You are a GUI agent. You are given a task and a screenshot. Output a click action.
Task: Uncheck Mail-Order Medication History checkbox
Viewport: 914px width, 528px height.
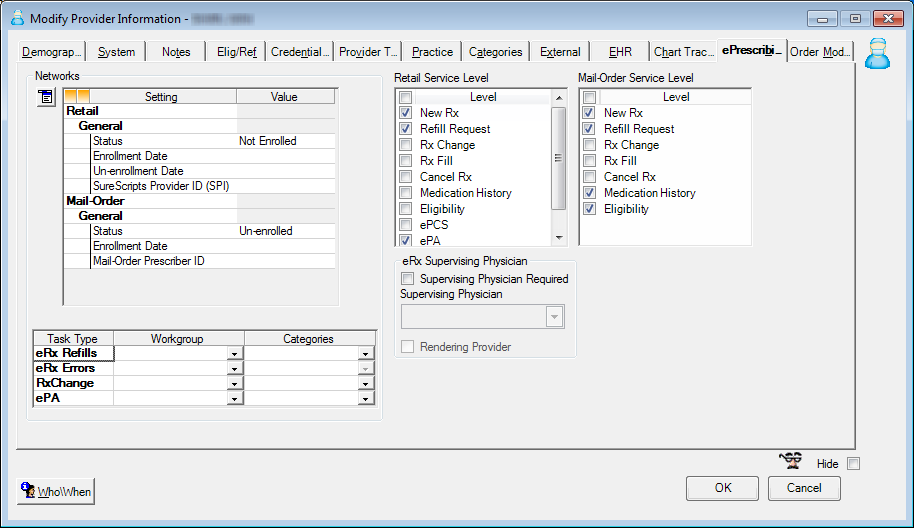tap(590, 192)
